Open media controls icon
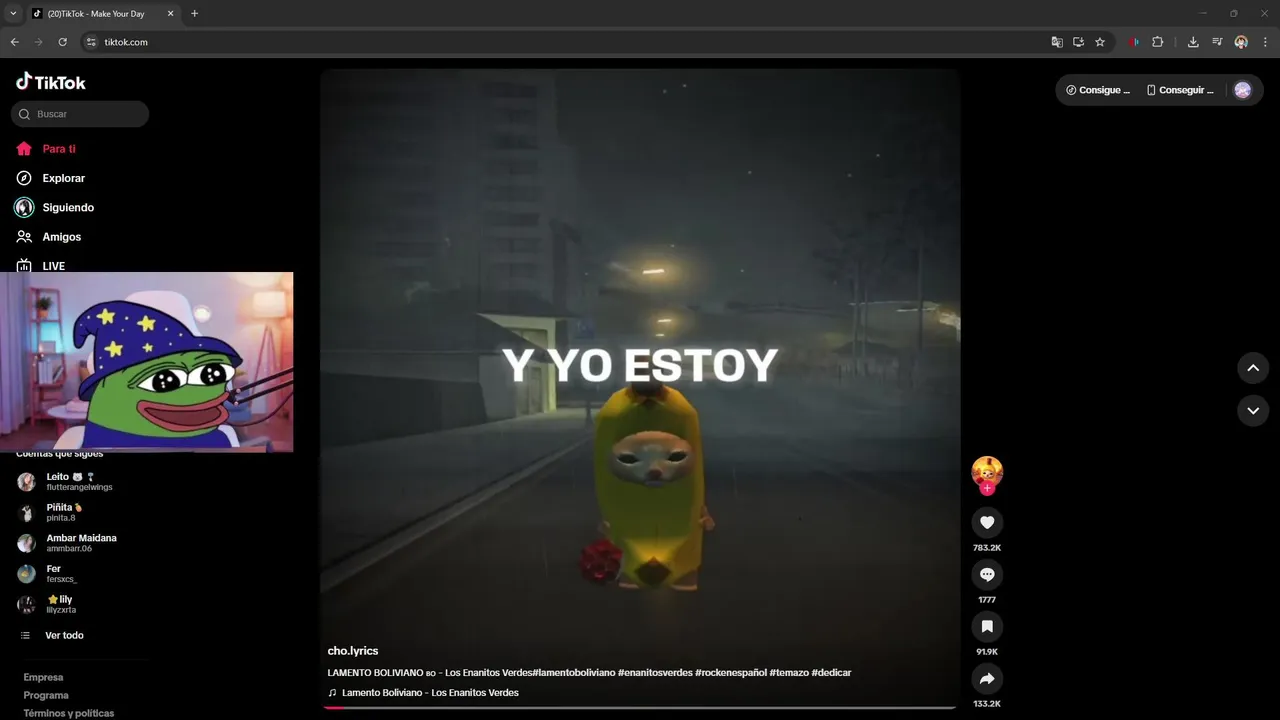The height and width of the screenshot is (720, 1280). (1217, 42)
